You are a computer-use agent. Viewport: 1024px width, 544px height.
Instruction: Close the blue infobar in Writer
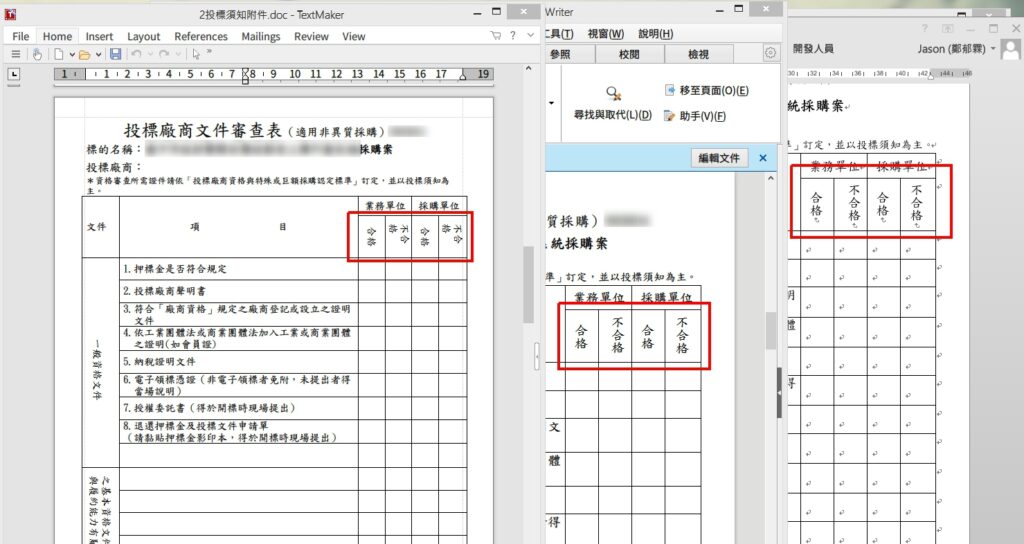click(763, 158)
